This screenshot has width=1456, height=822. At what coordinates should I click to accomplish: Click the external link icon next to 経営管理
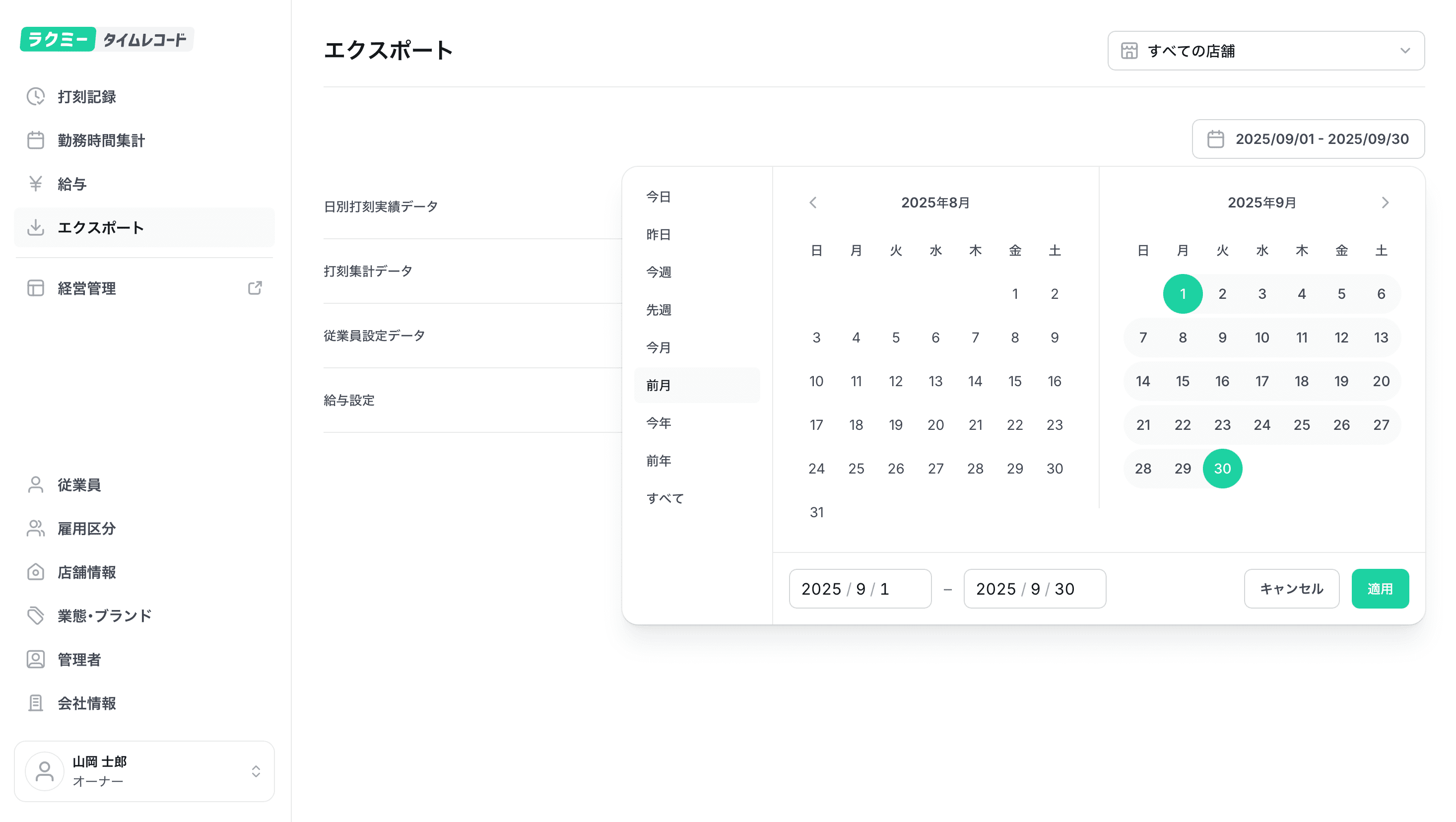coord(255,288)
